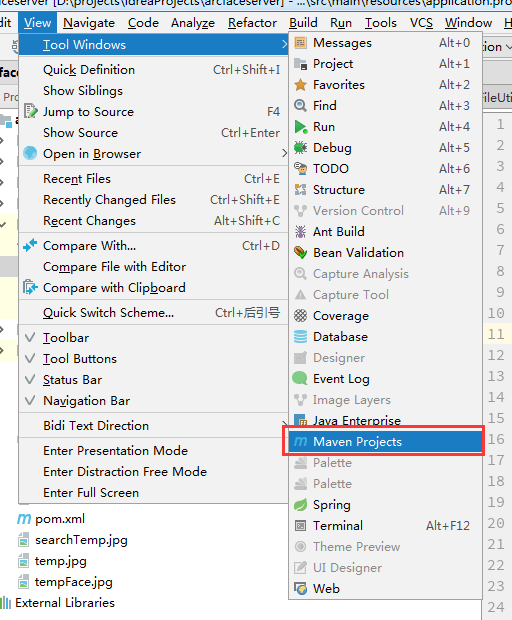Screen dimensions: 512x620
Task: Select Show Source
Action: tap(153, 132)
